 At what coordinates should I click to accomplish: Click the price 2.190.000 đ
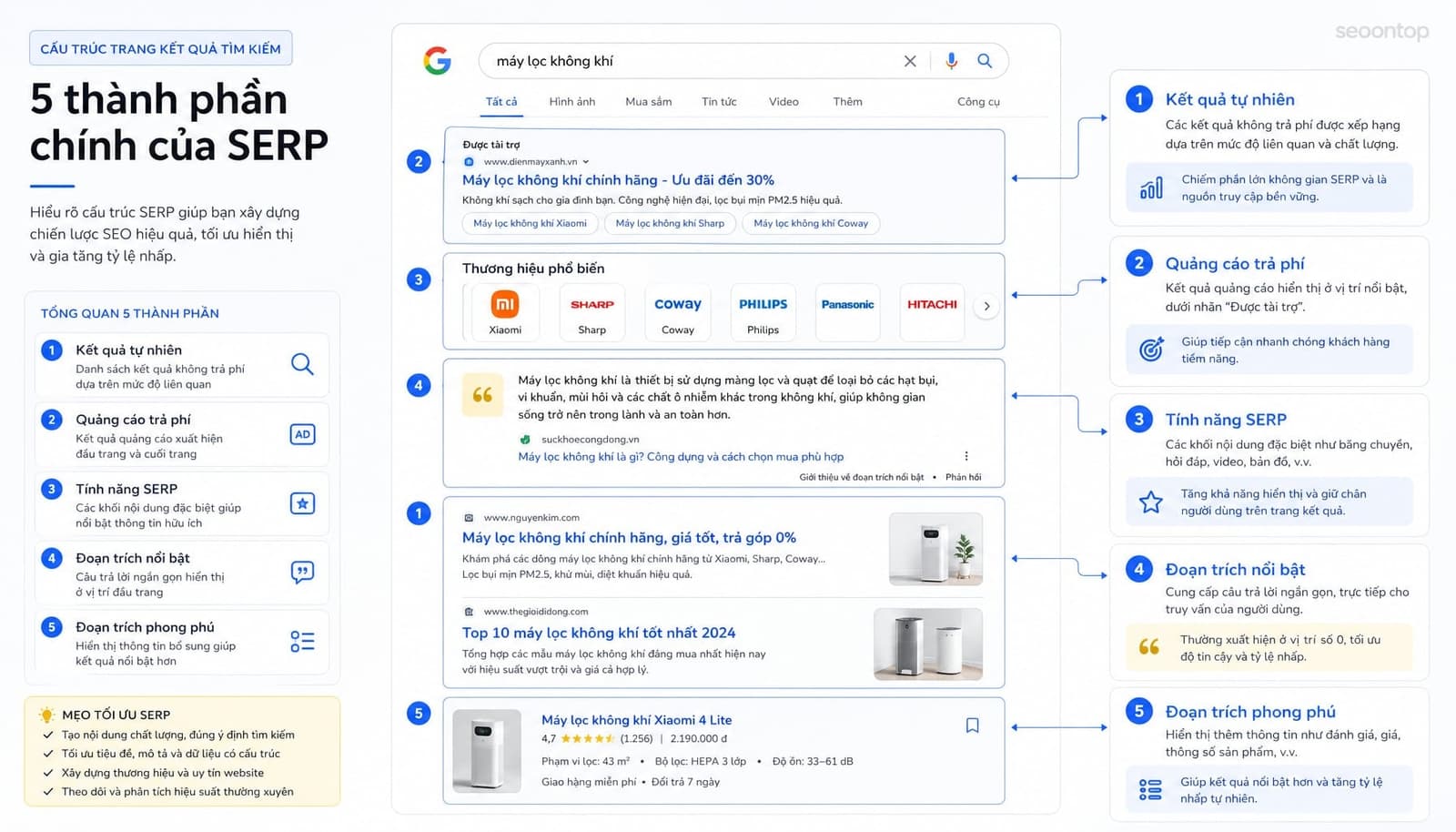click(699, 739)
